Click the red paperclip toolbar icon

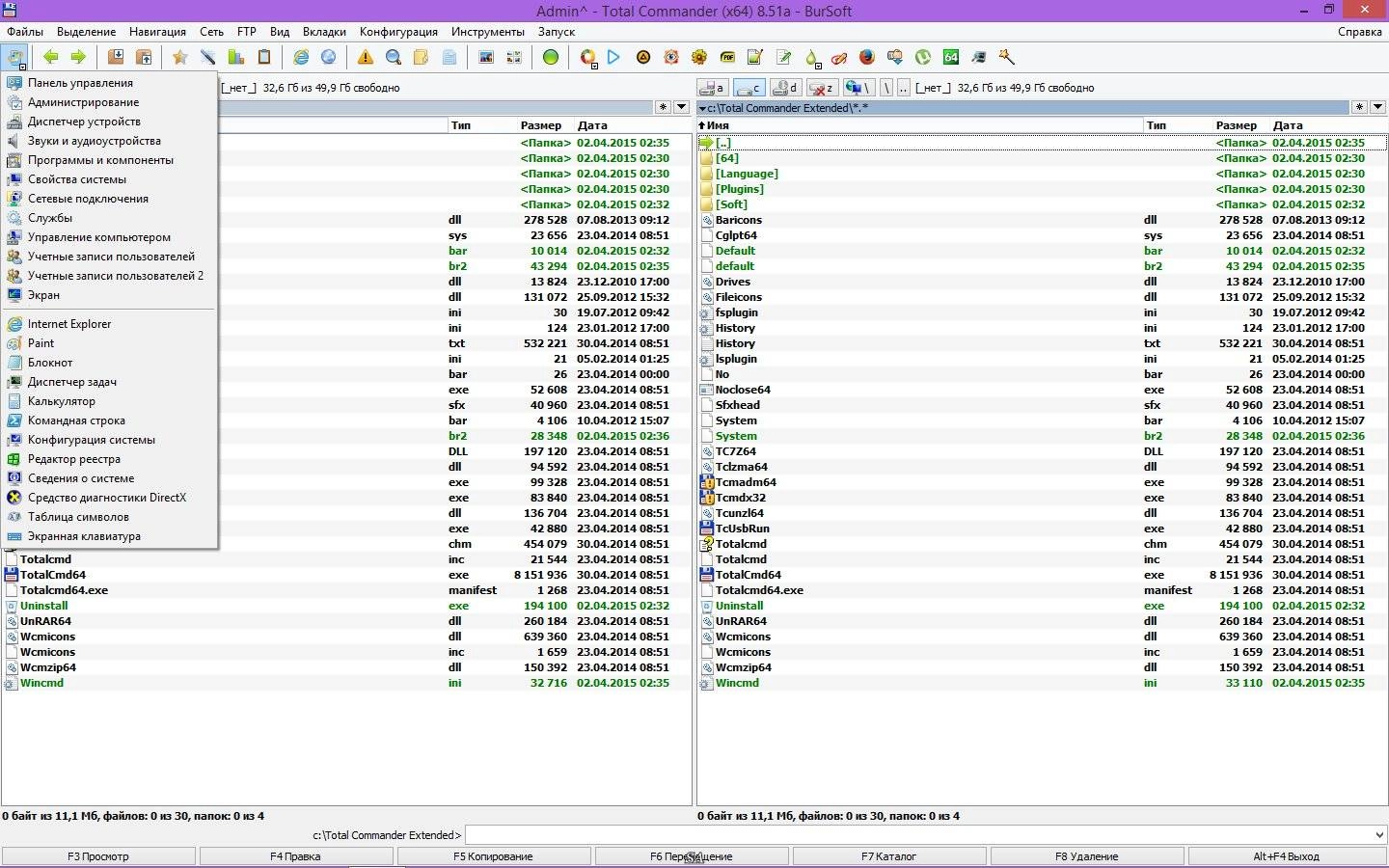click(839, 58)
